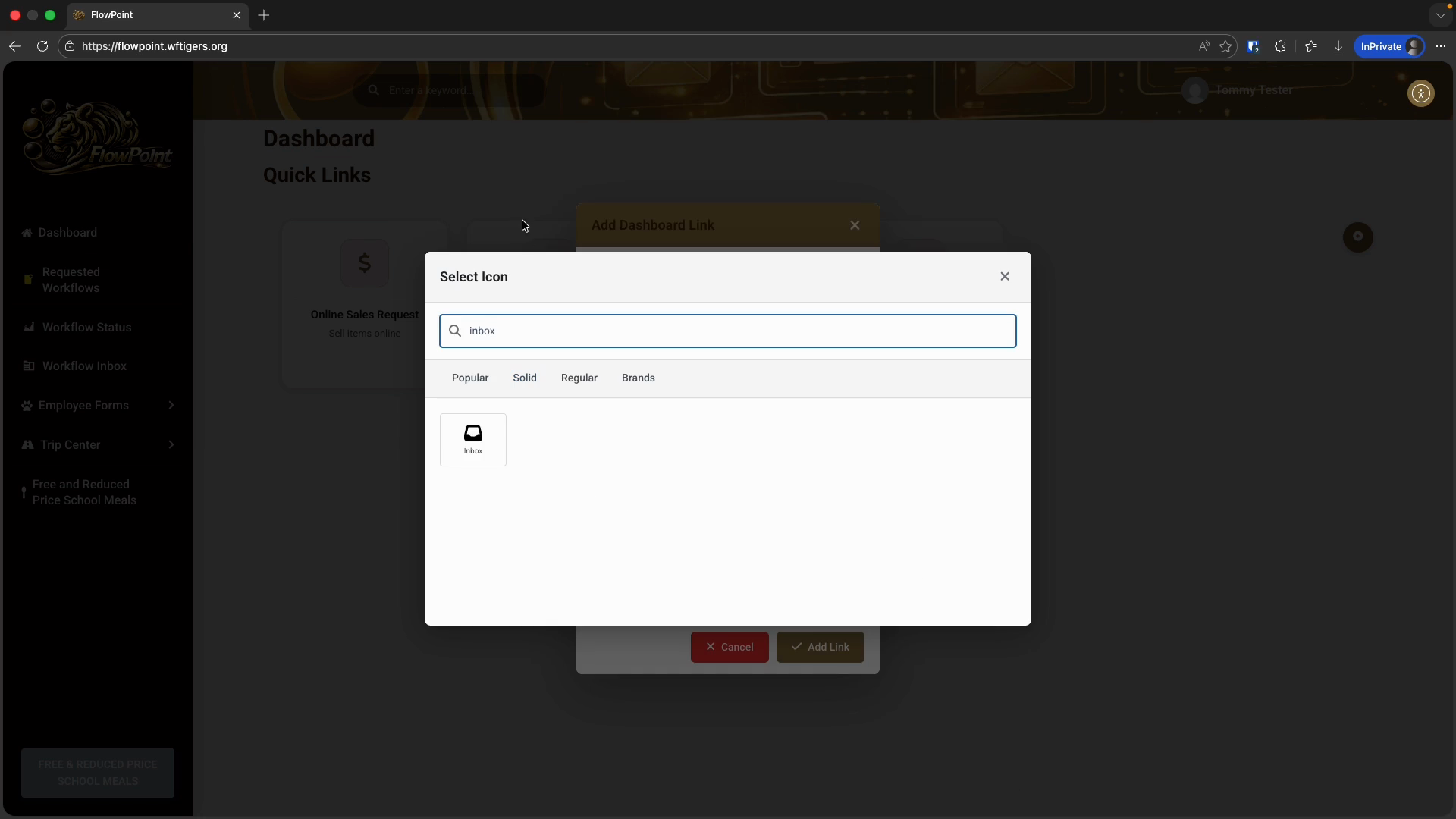Select the Inbox icon tile
Screen dimensions: 1456x819
pos(472,439)
